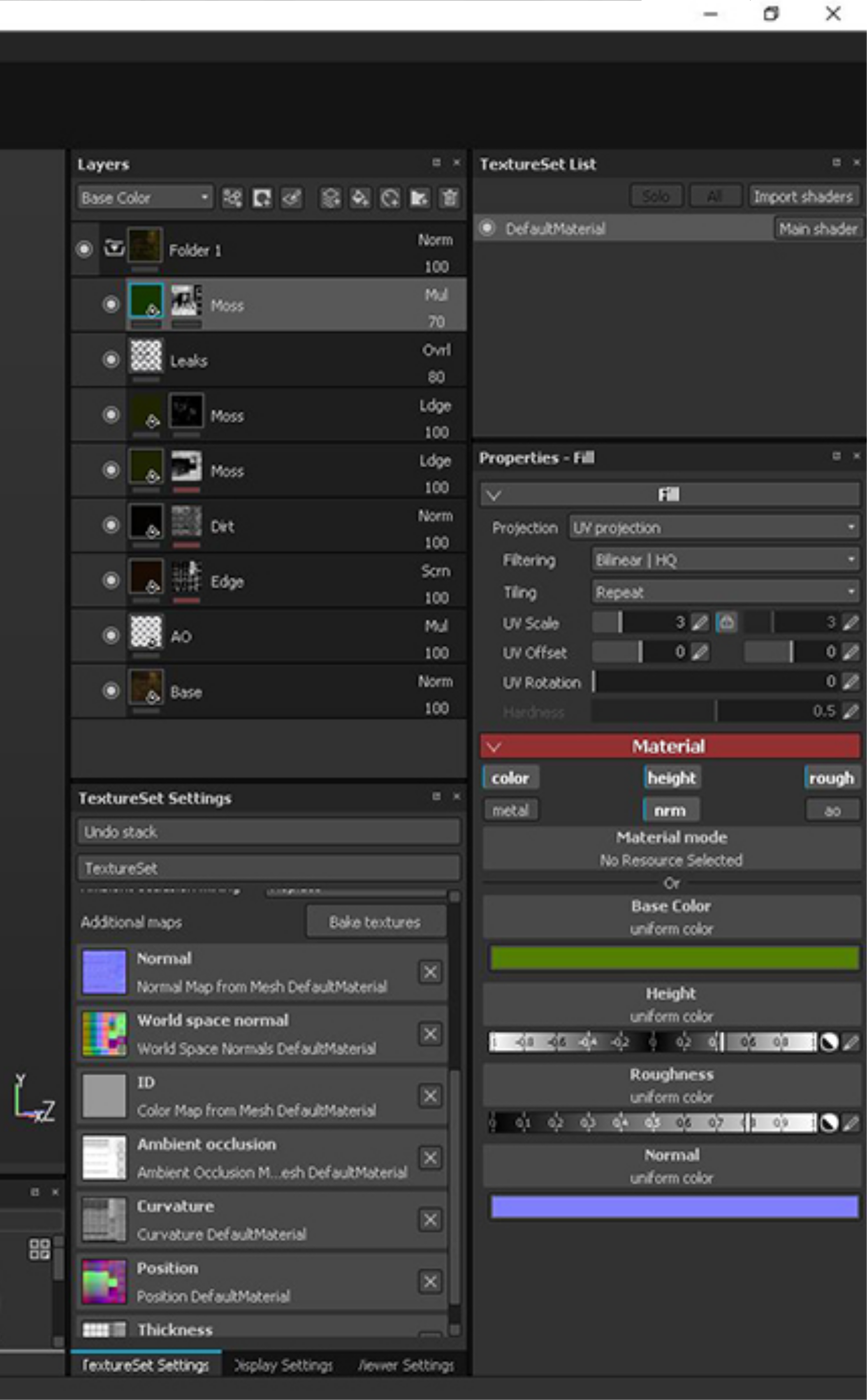867x1400 pixels.
Task: Click the Roughness uniform color slider
Action: pos(652,1123)
